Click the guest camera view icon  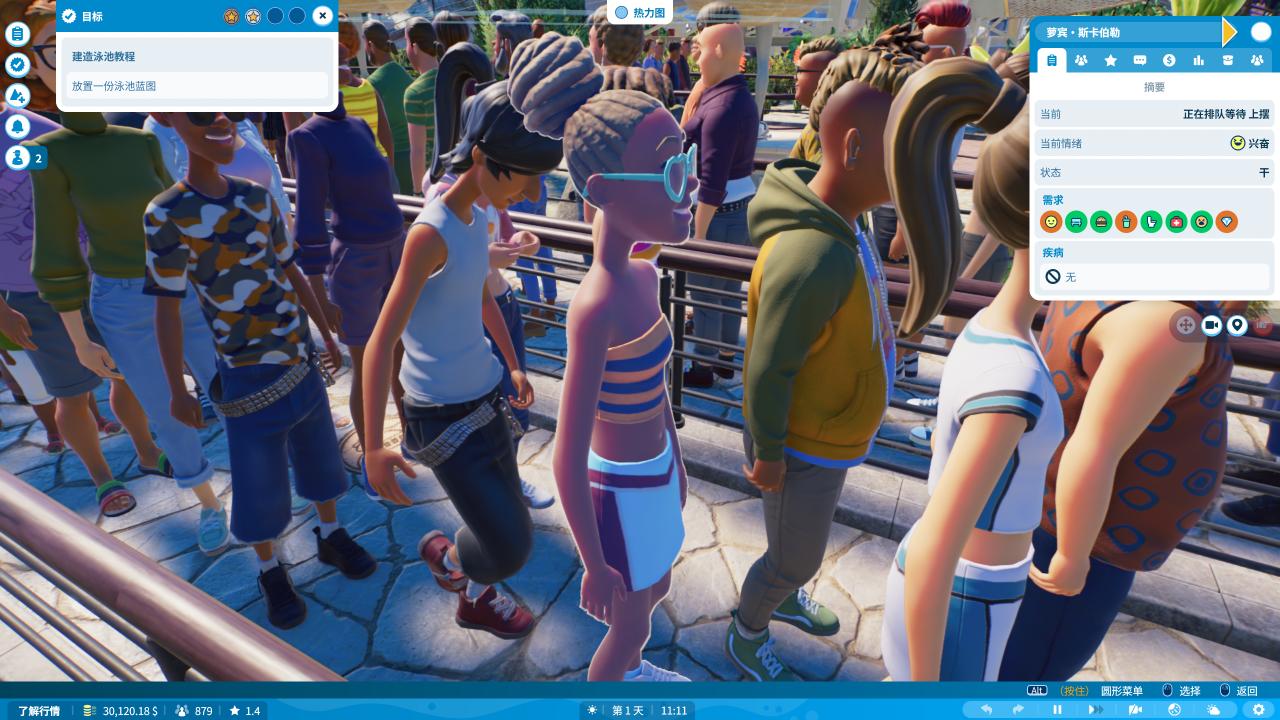(x=1211, y=325)
